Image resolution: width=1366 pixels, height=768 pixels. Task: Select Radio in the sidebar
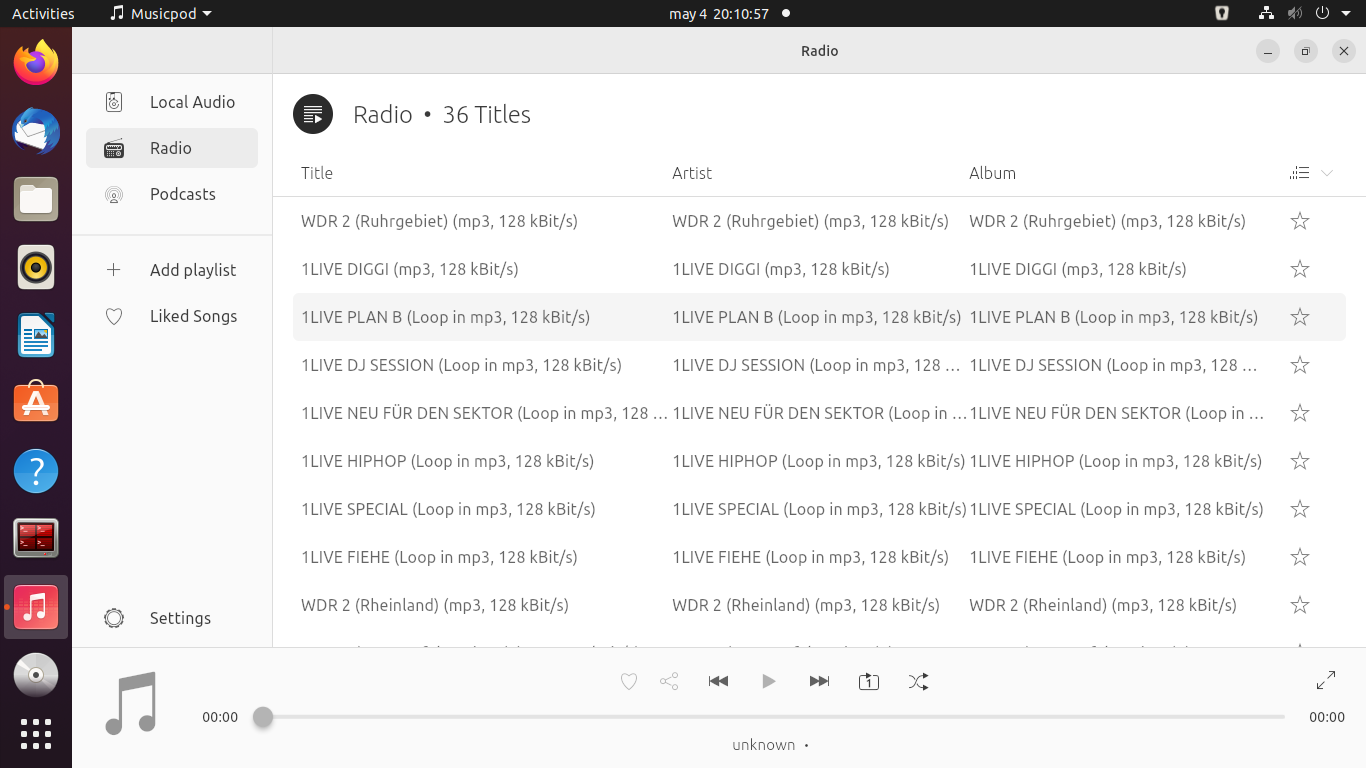click(x=172, y=148)
